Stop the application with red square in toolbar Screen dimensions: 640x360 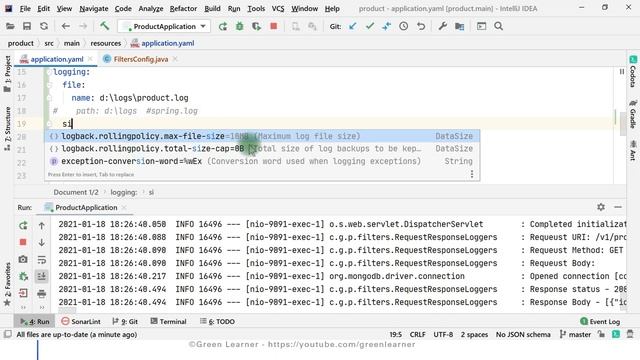[x=273, y=27]
